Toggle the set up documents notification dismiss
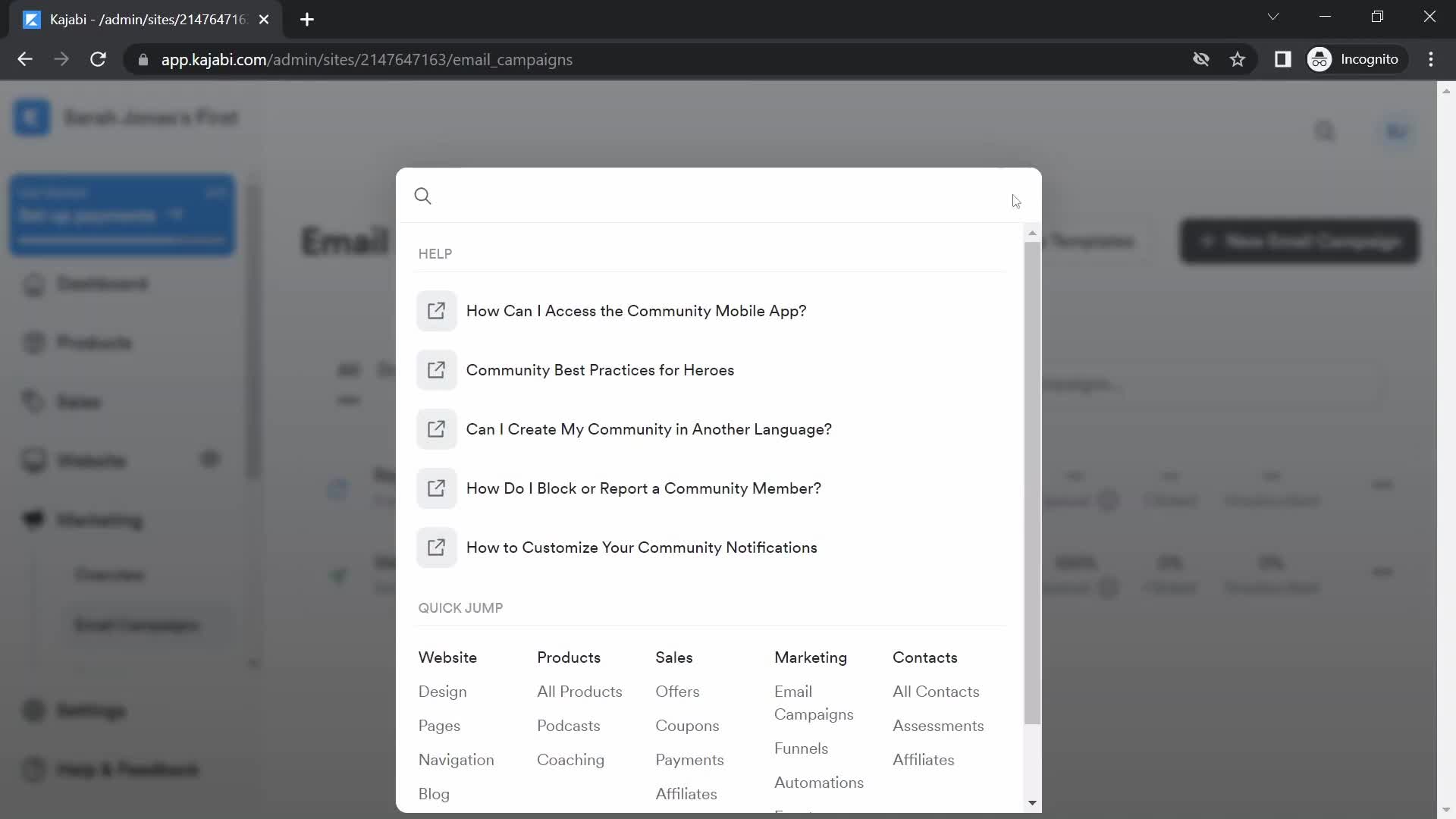 [x=216, y=192]
